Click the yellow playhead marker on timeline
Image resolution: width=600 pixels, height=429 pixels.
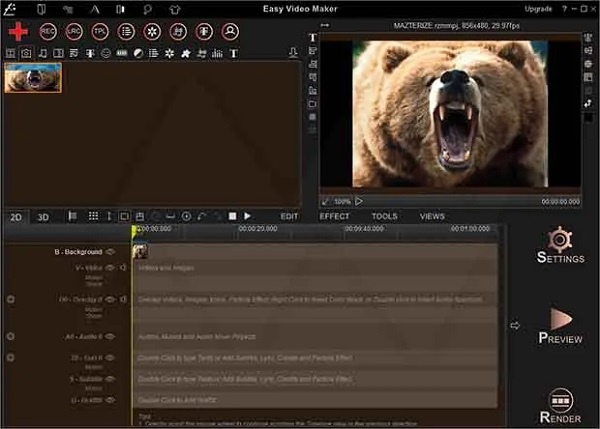(135, 230)
